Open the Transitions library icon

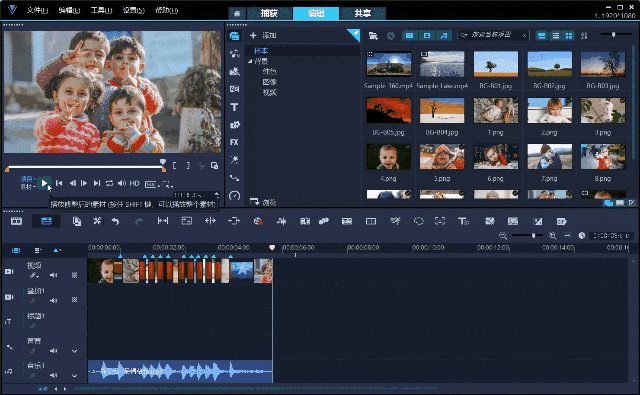pyautogui.click(x=234, y=89)
